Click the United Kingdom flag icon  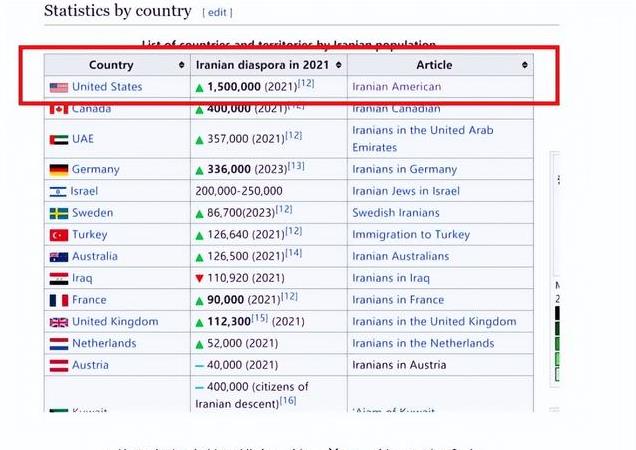(58, 322)
